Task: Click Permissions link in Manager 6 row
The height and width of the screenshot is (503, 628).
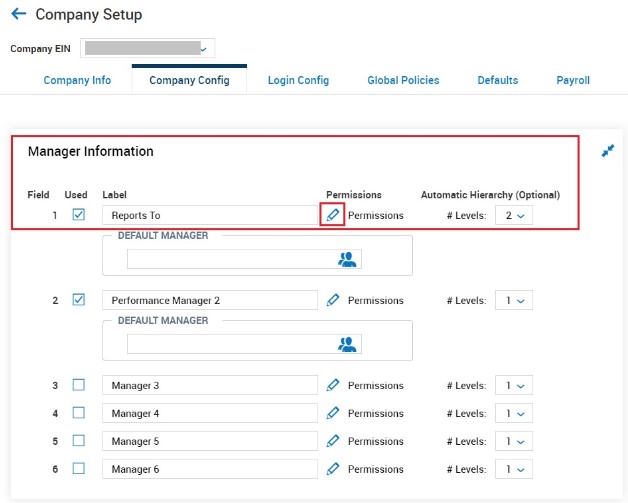Action: [375, 469]
